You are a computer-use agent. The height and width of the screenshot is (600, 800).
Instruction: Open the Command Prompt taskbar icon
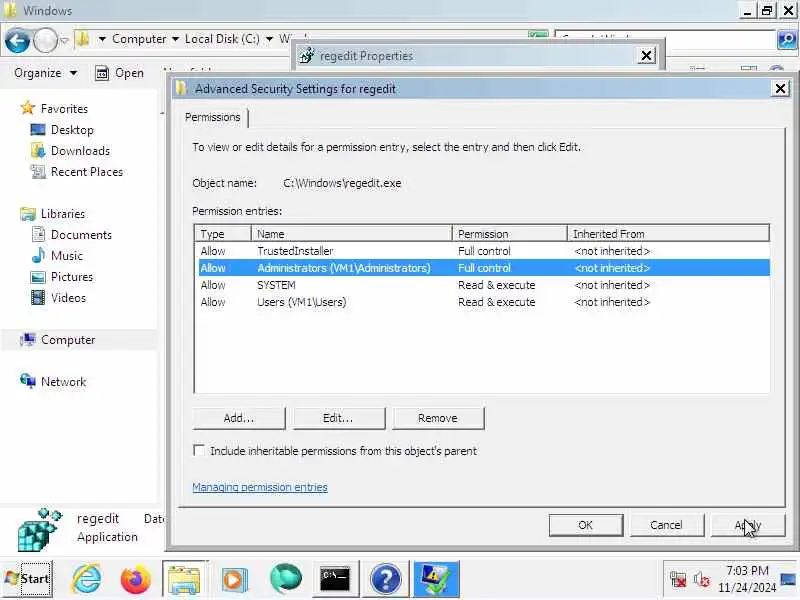pos(335,579)
